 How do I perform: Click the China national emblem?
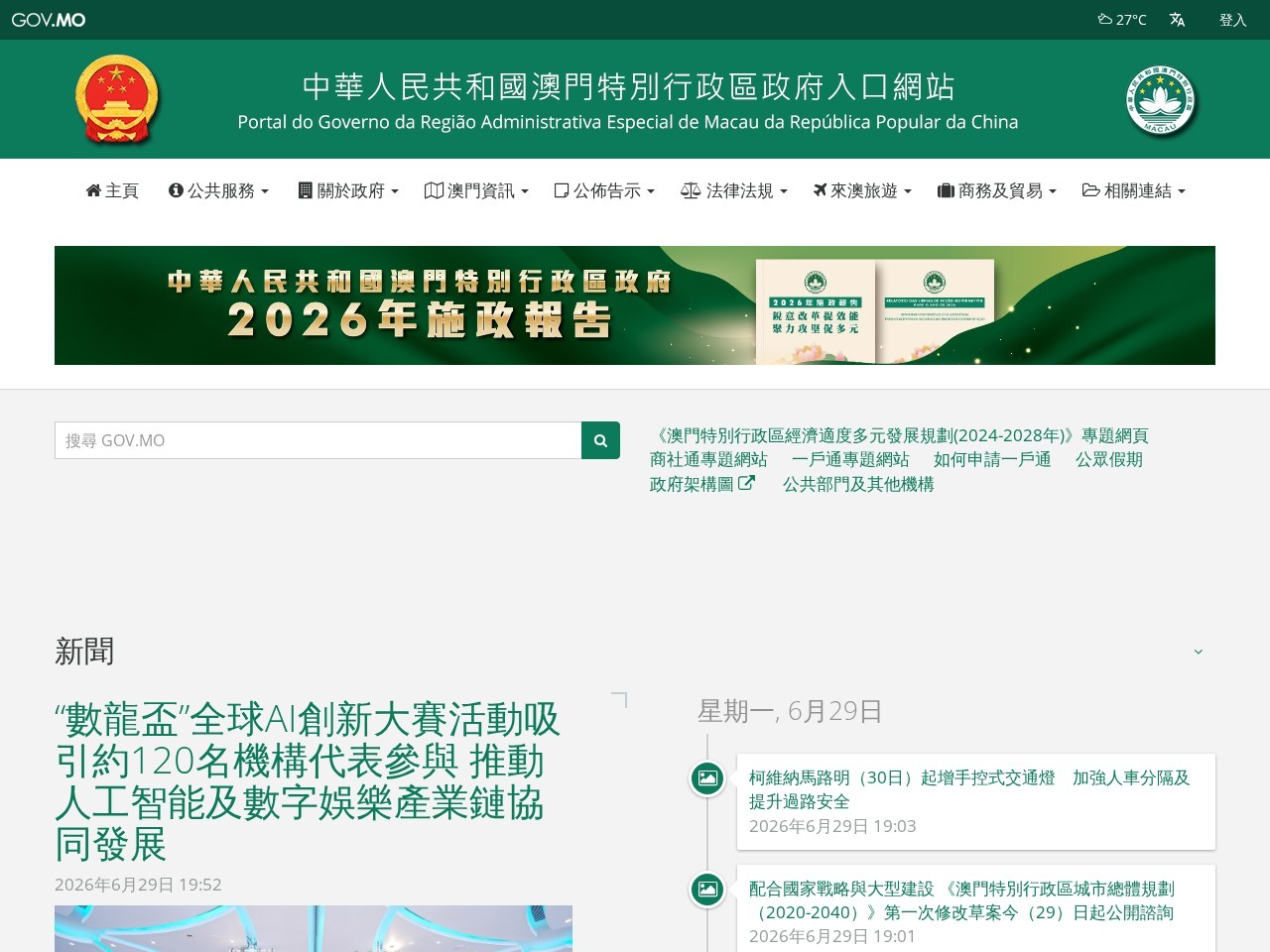pyautogui.click(x=117, y=99)
